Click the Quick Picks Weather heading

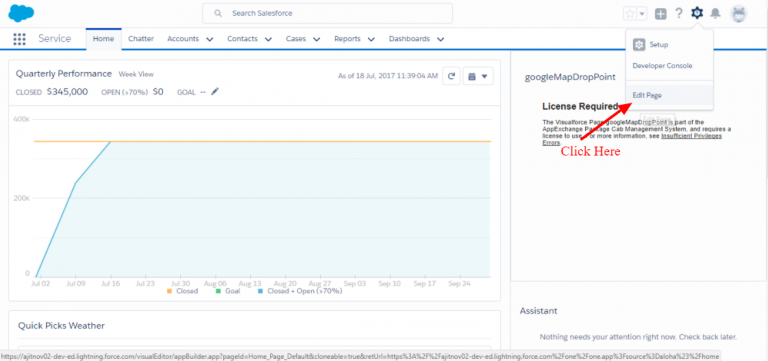click(61, 326)
